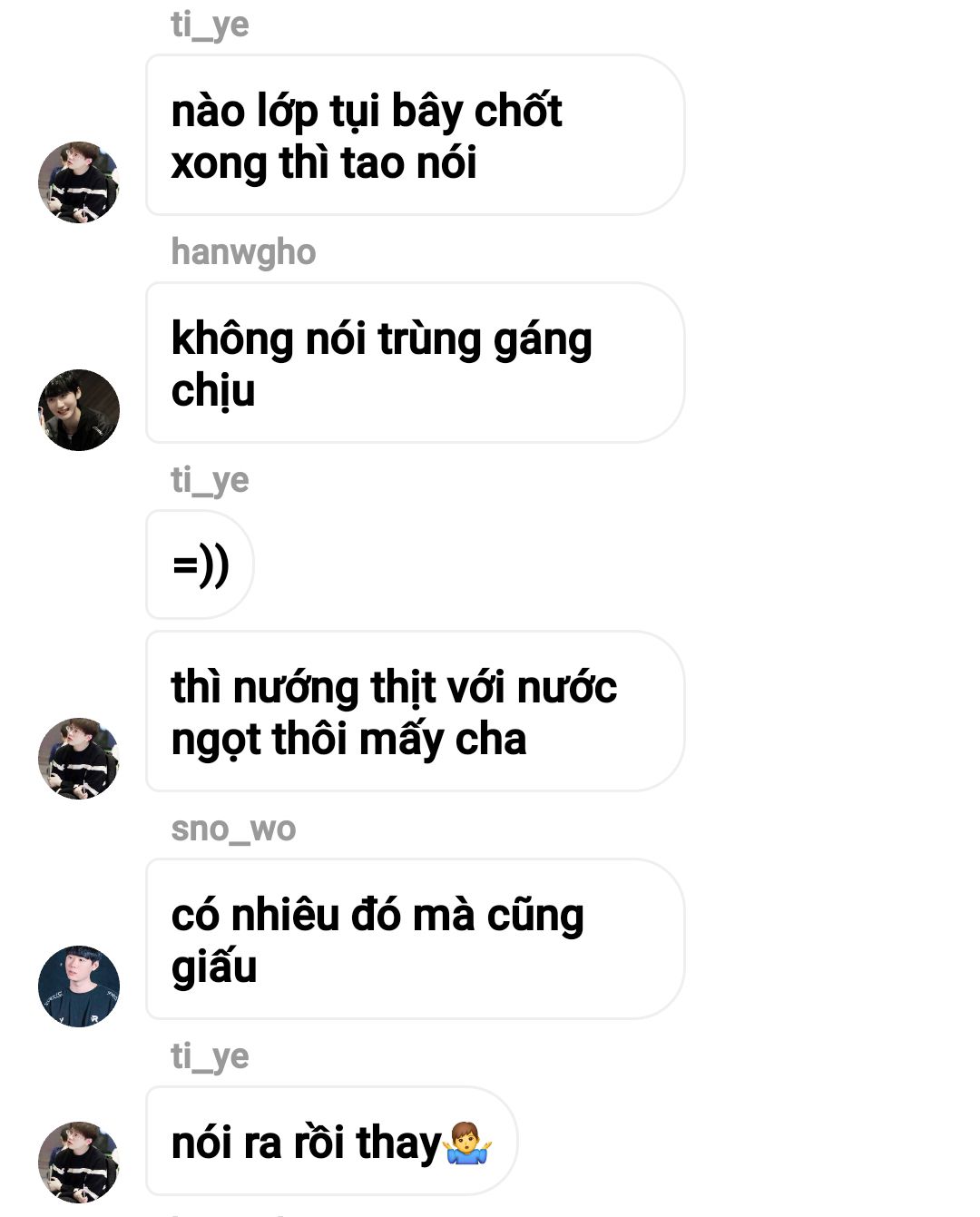This screenshot has height=1217, width=980.
Task: Tap message 'có nhiêu đó mà cũng giấu'
Action: coord(415,939)
